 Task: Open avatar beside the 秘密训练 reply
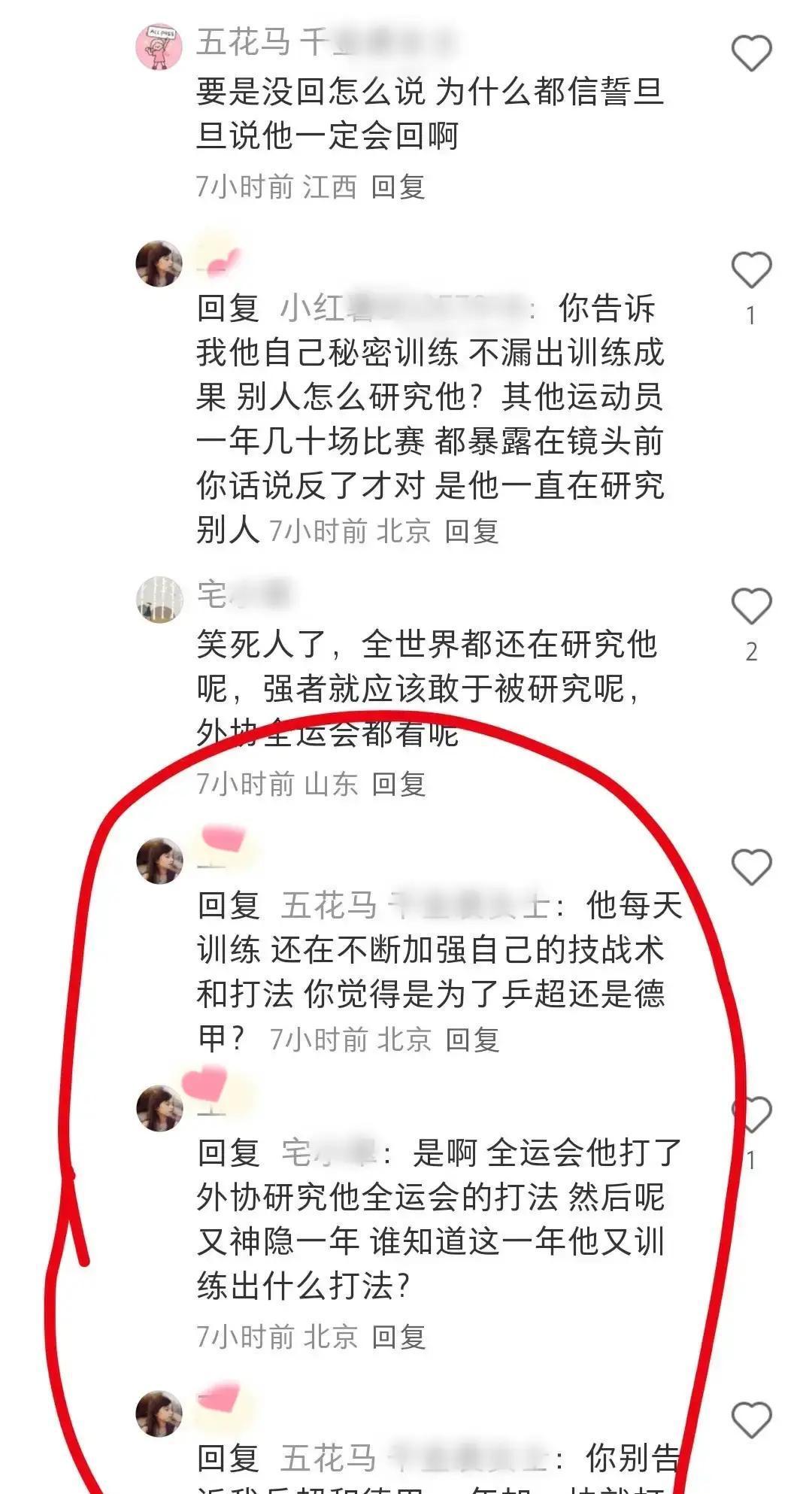pos(159,264)
